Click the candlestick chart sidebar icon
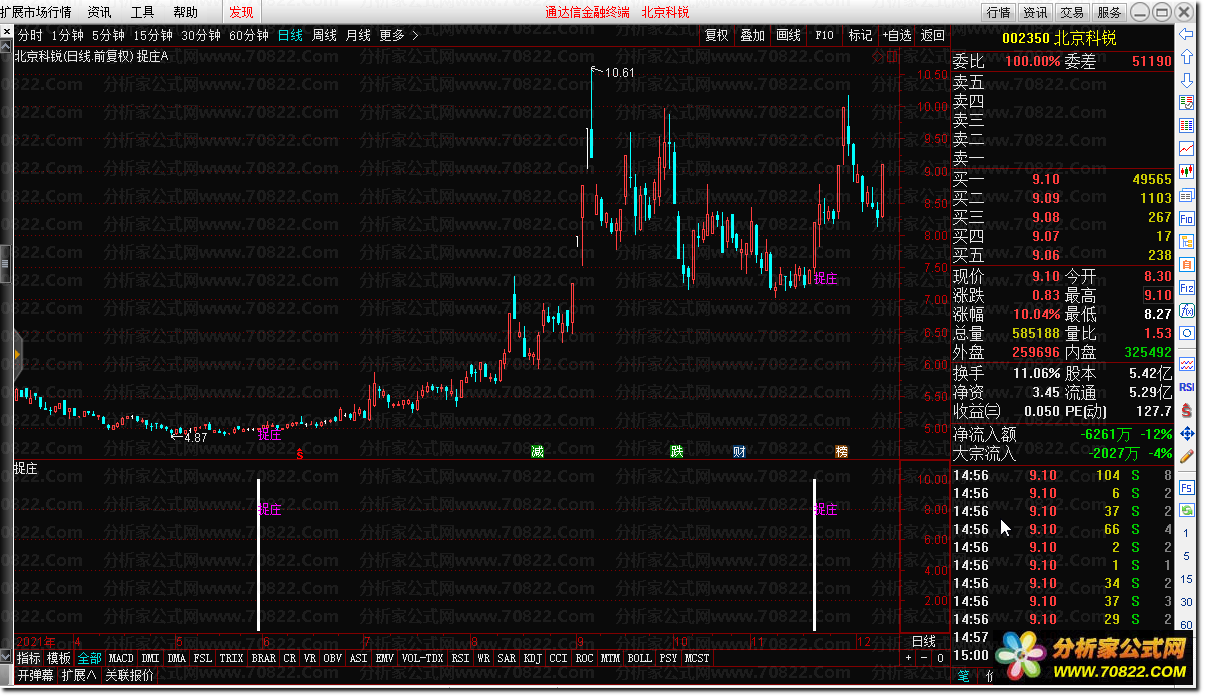The width and height of the screenshot is (1205, 696). [1186, 172]
